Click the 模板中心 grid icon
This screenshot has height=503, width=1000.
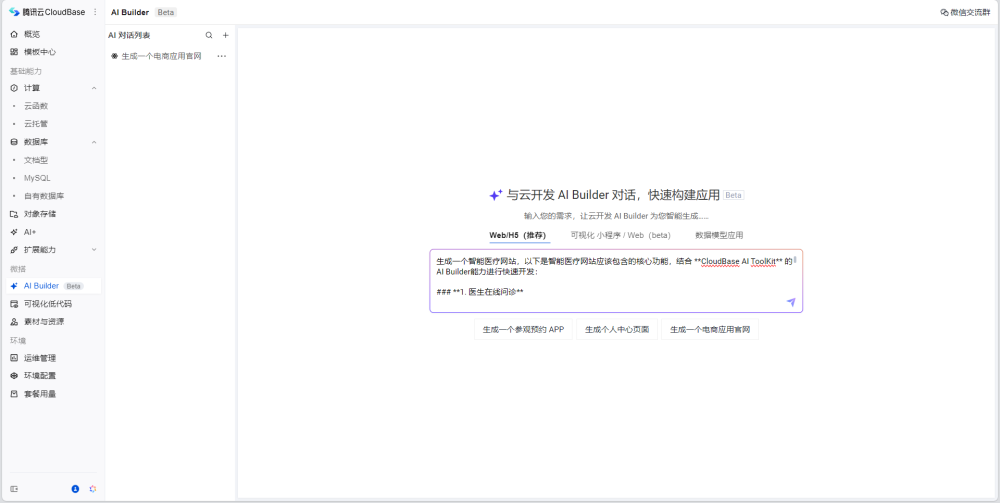tap(14, 52)
